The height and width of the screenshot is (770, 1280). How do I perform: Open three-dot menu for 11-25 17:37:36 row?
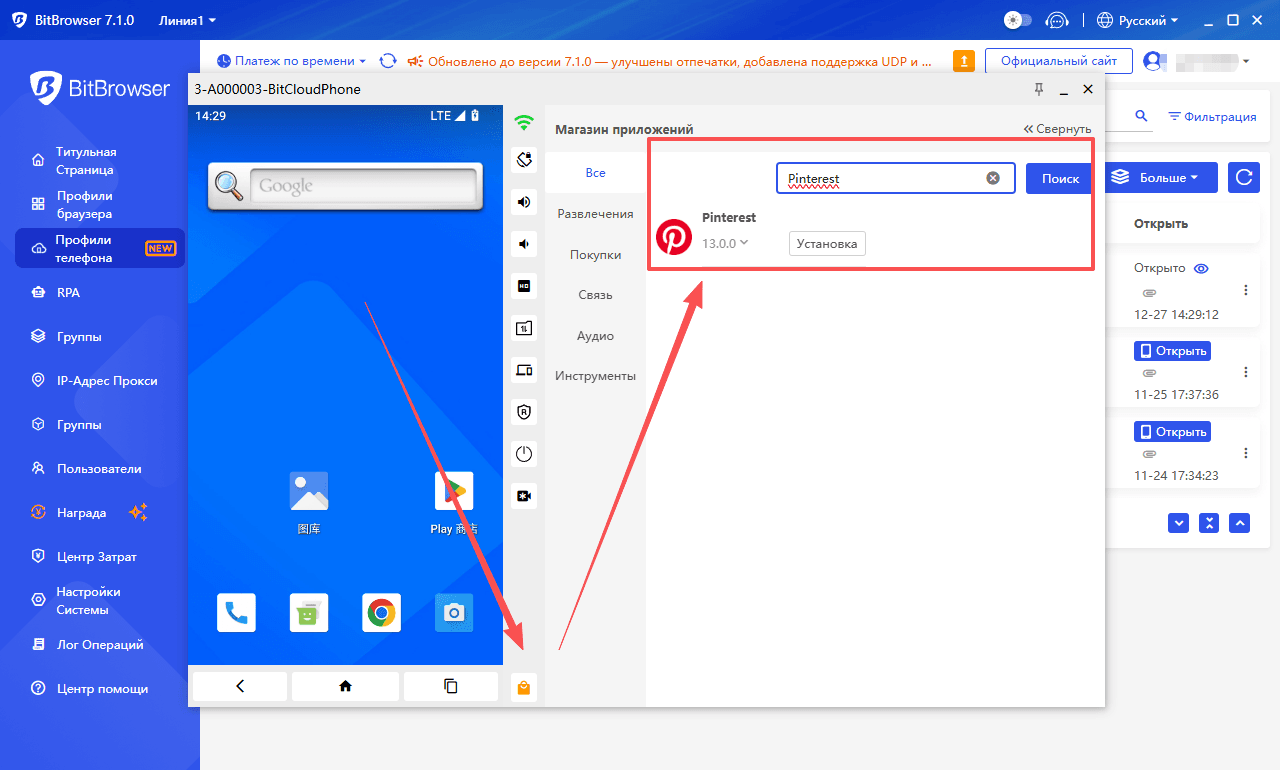tap(1246, 372)
